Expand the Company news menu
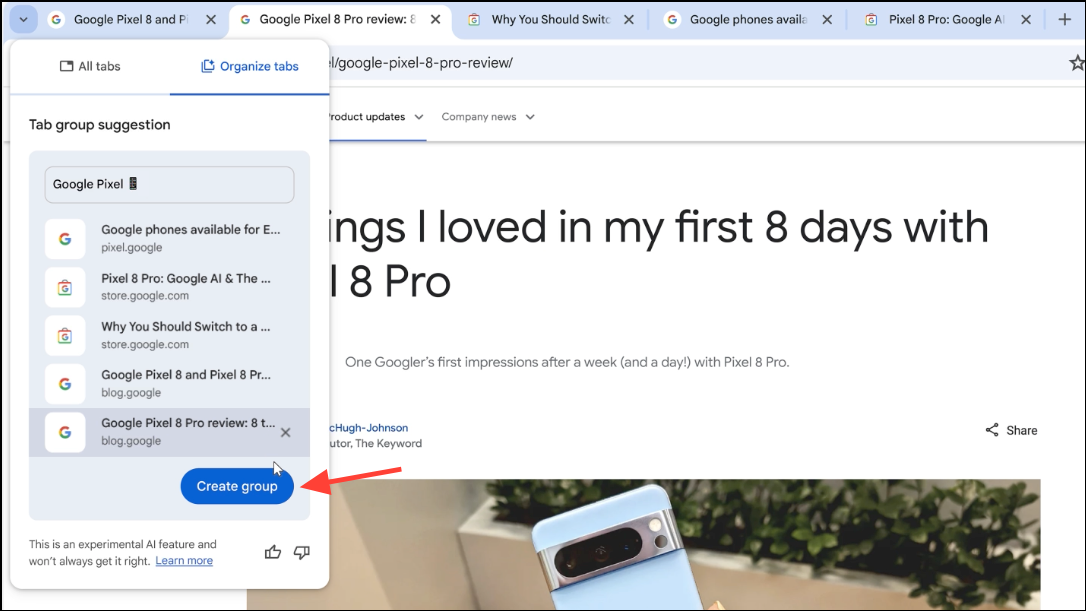Viewport: 1086px width, 611px height. point(488,117)
